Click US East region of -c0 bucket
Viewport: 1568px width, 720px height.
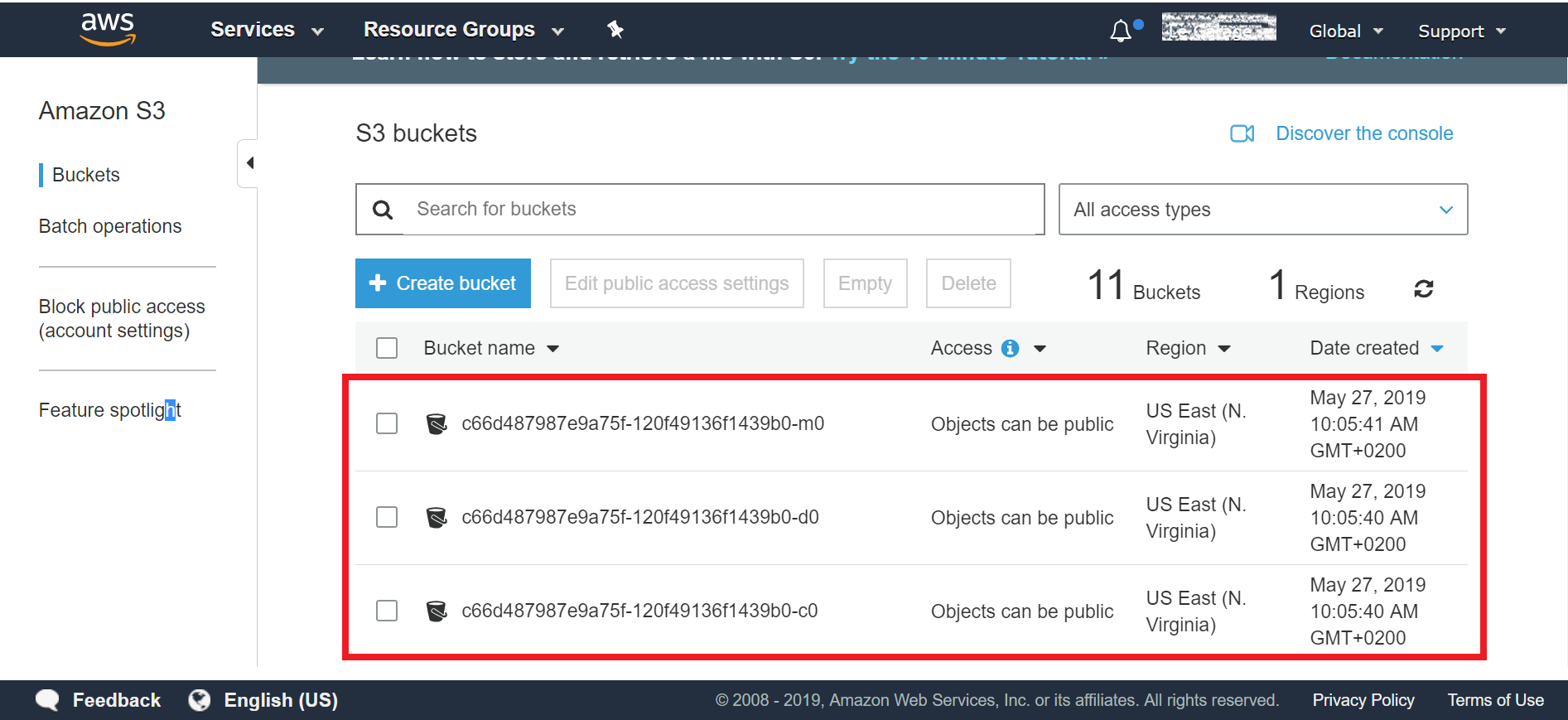coord(1196,611)
